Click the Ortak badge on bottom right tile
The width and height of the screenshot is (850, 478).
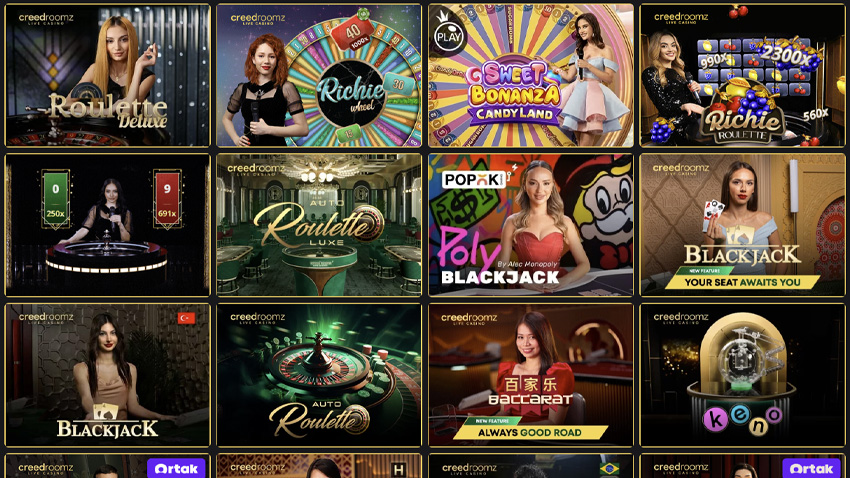tap(812, 468)
